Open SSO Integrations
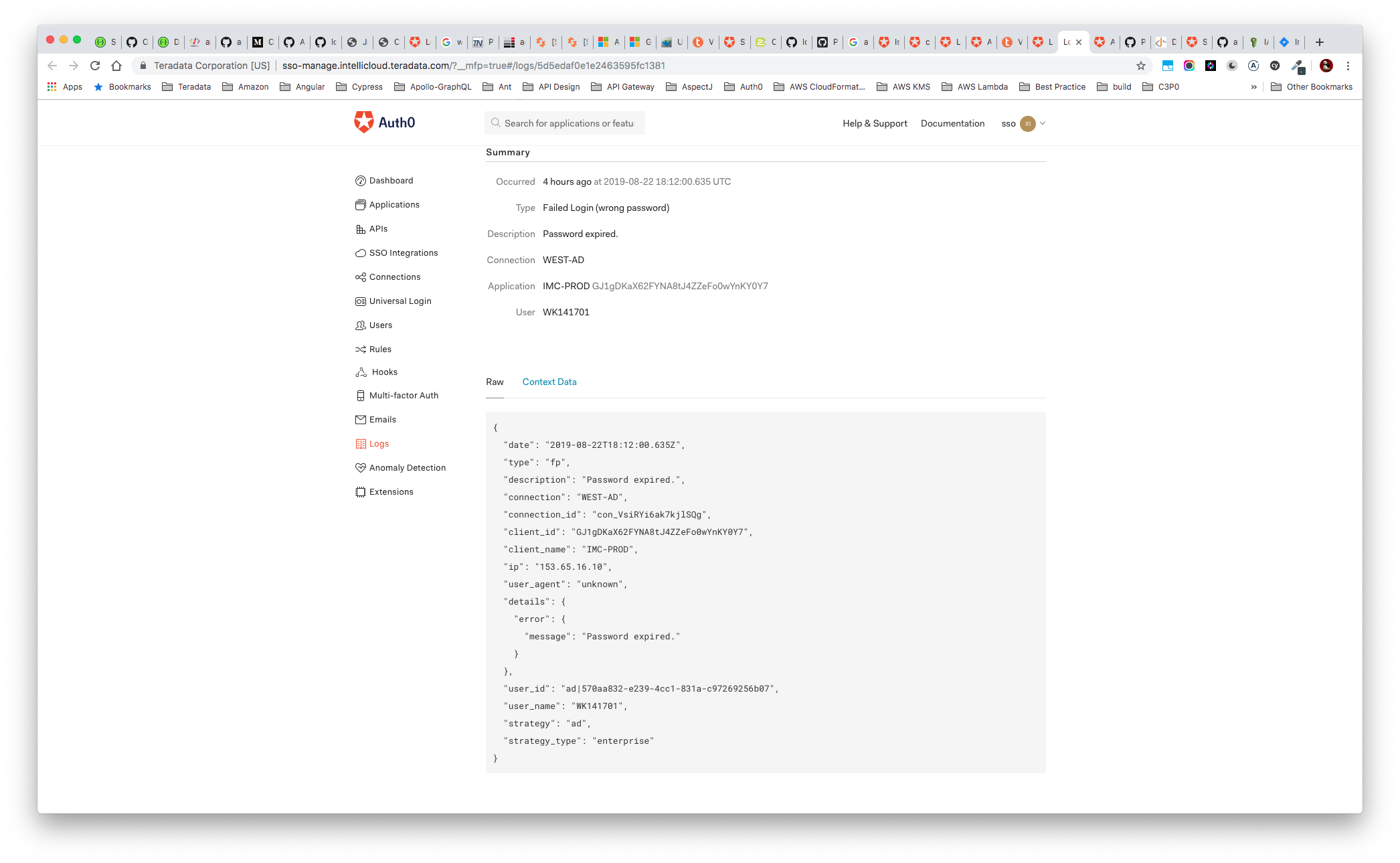Viewport: 1400px width, 863px height. point(404,252)
